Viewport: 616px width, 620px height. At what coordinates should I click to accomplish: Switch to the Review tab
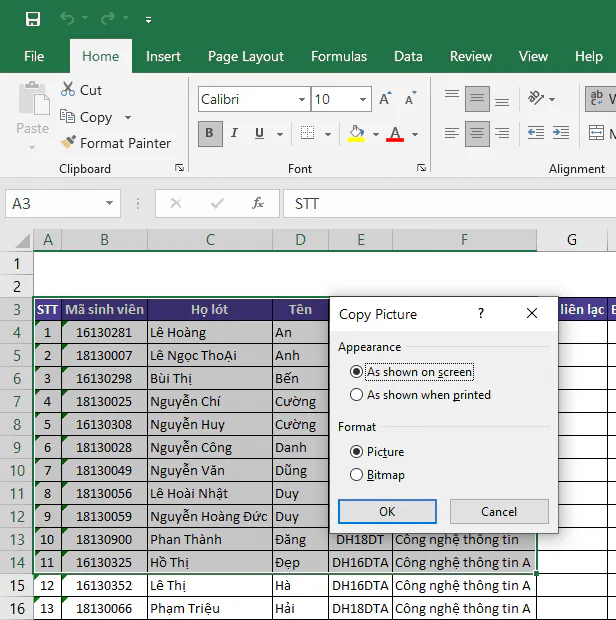point(471,56)
